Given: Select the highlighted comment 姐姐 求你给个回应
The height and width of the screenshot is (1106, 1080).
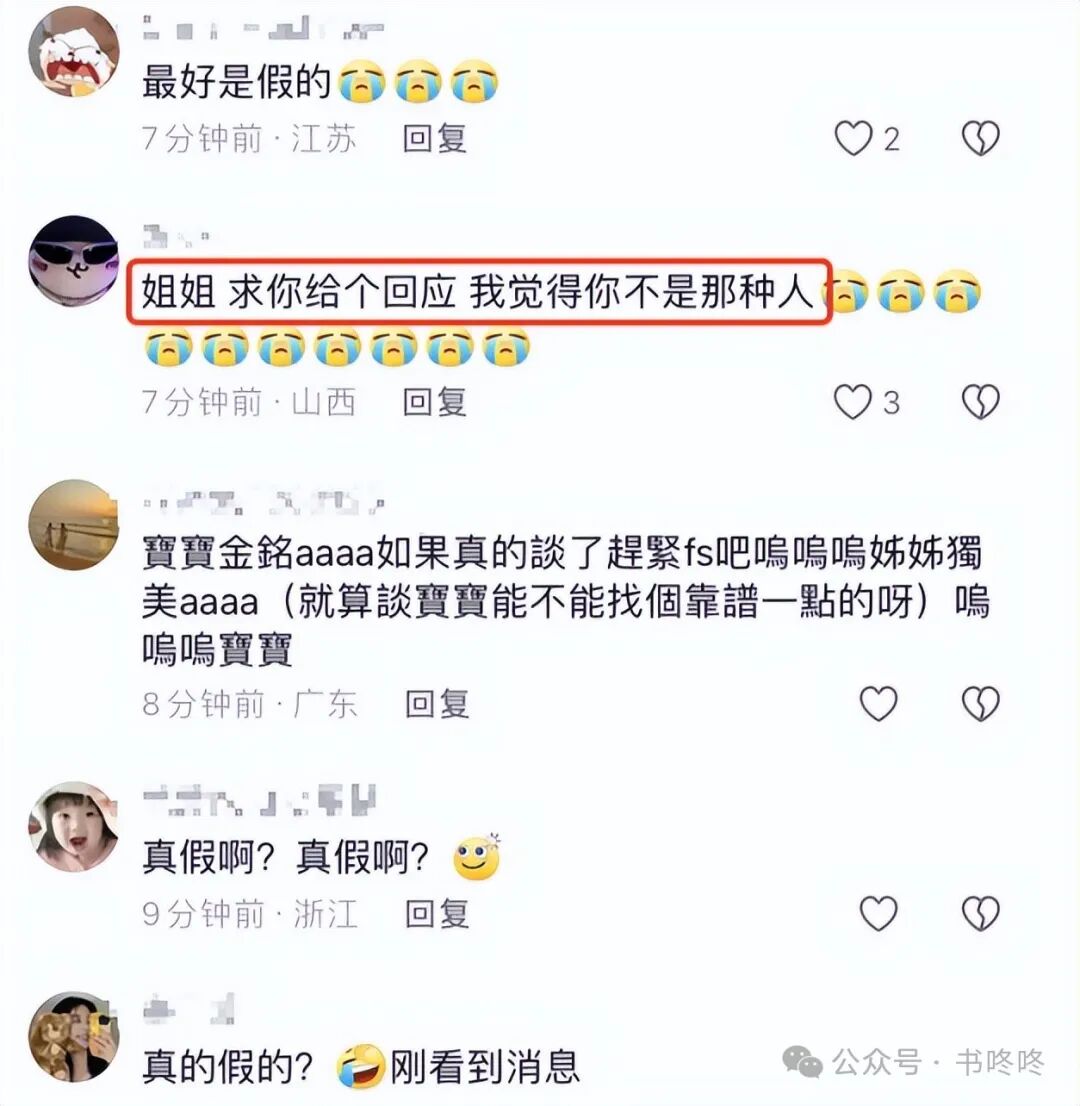Looking at the screenshot, I should (x=480, y=292).
